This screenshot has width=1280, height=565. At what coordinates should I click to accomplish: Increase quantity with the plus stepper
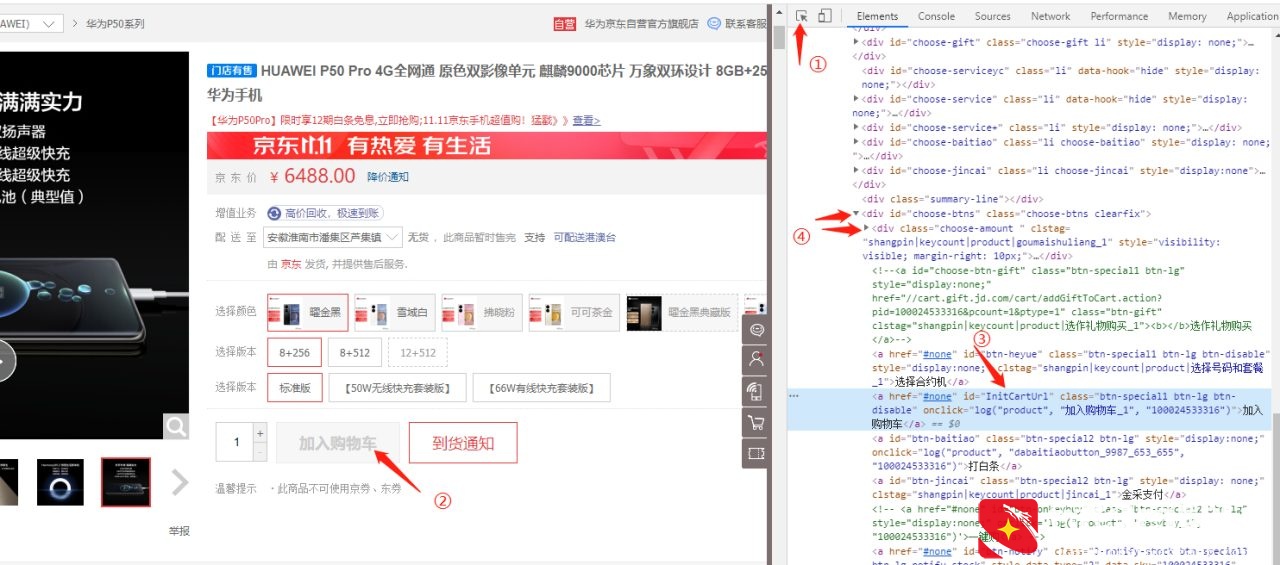tap(261, 434)
